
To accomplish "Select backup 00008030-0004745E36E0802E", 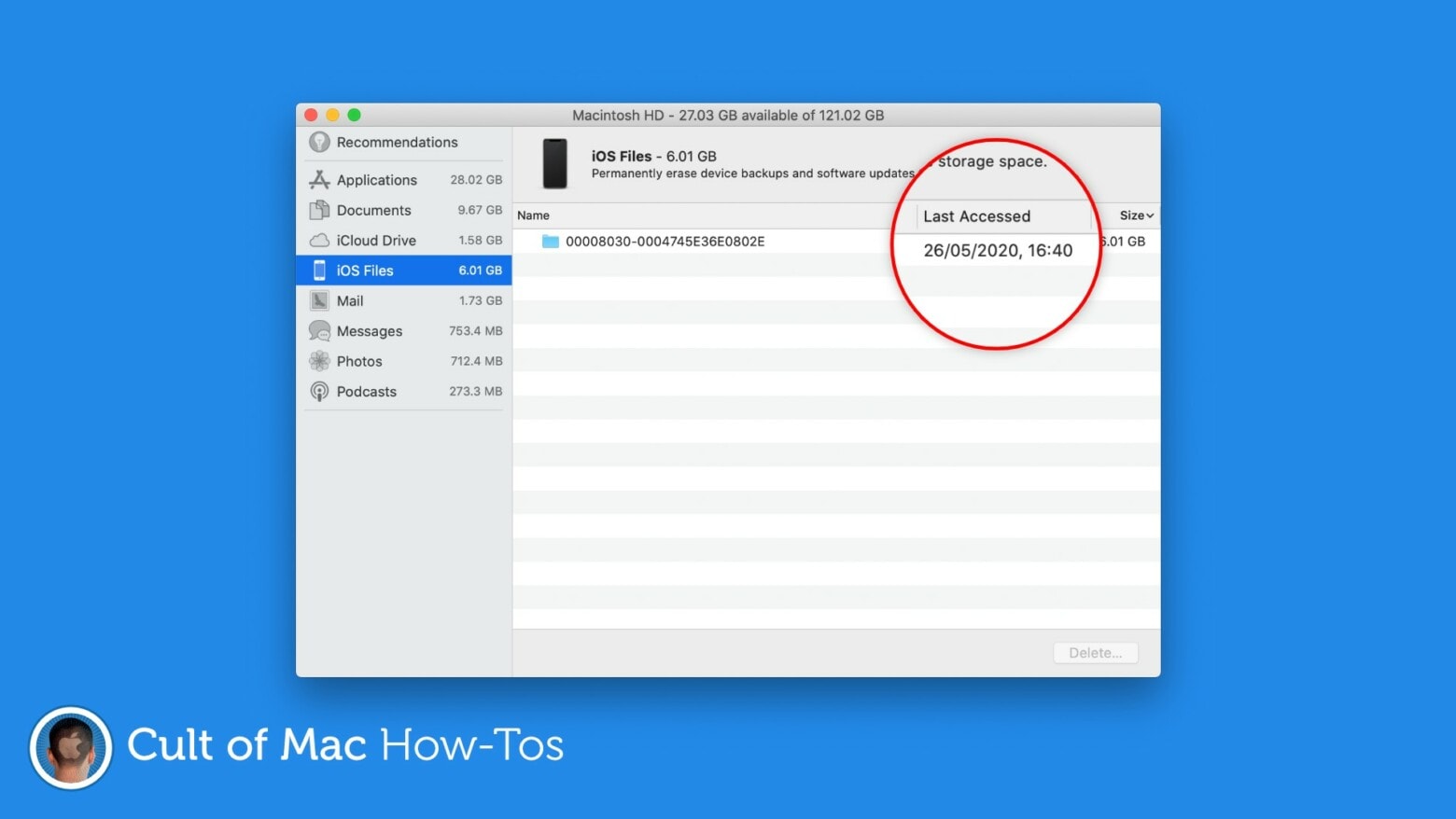I will tap(667, 241).
